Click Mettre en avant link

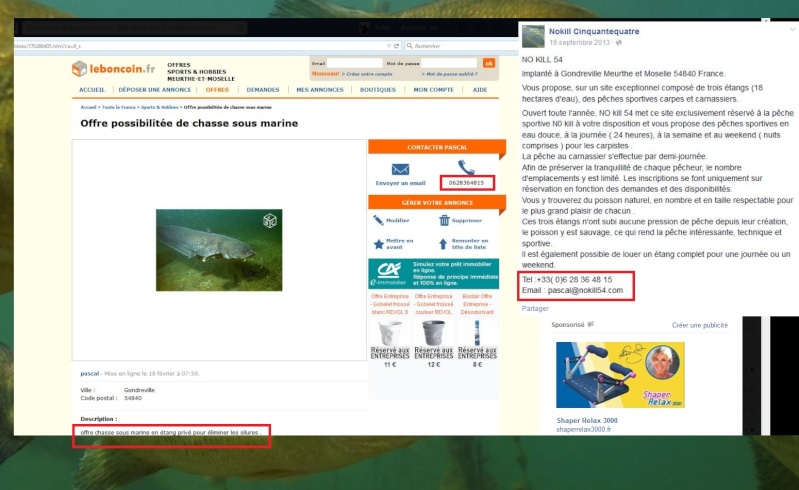pos(400,244)
